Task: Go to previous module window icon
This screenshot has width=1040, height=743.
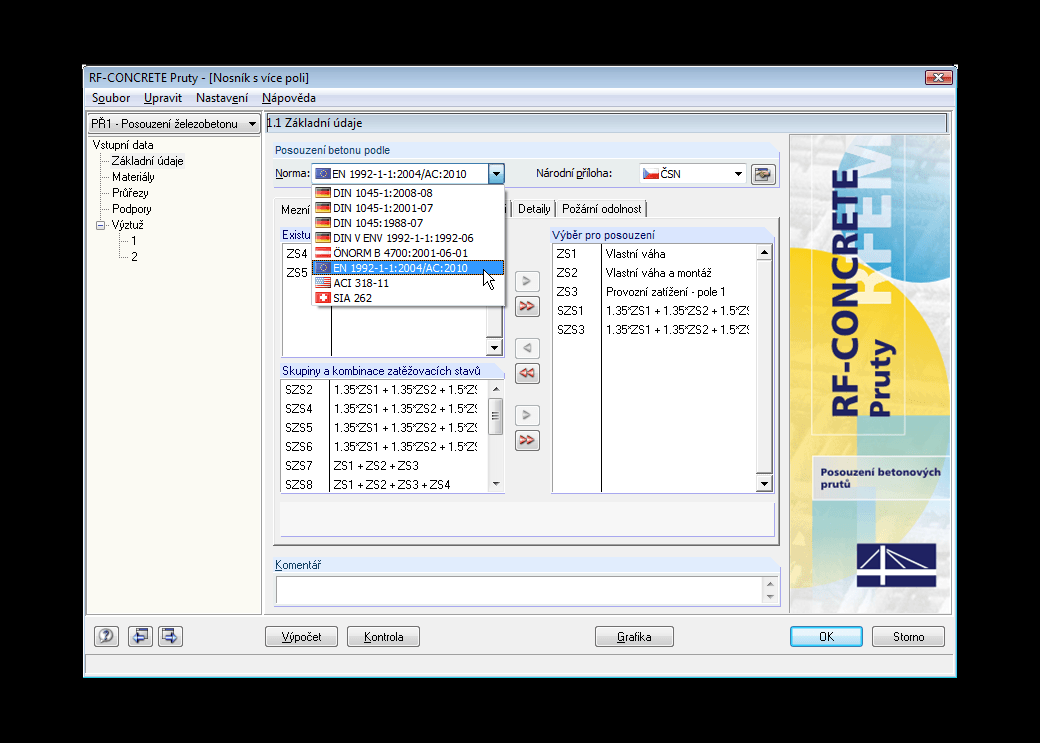Action: (x=140, y=636)
